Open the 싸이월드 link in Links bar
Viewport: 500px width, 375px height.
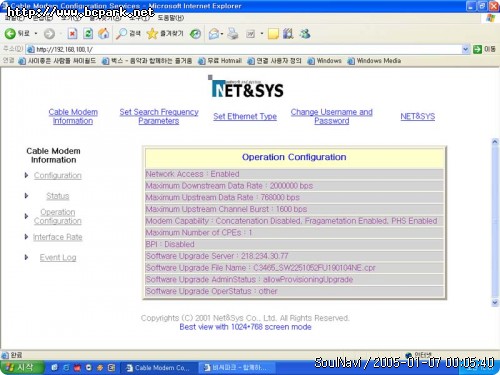pos(57,61)
